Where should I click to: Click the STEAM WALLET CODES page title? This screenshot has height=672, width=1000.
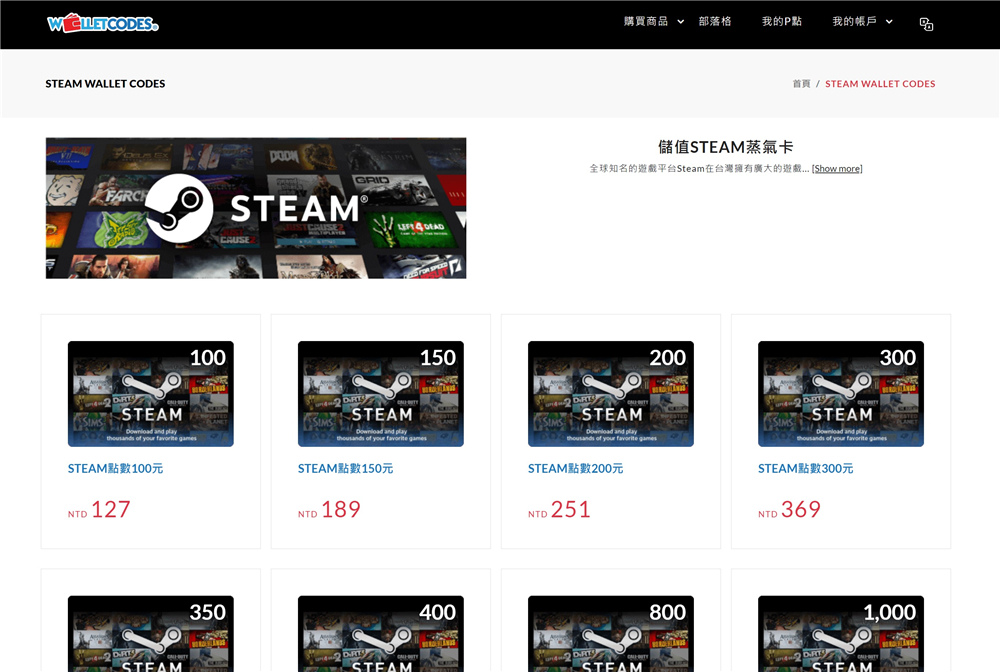point(105,84)
